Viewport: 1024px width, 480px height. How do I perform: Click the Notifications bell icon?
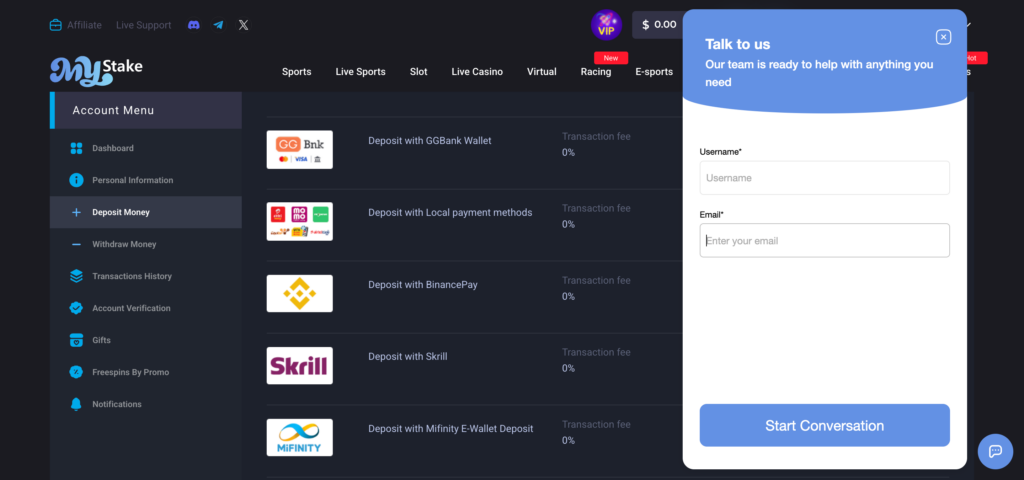76,404
